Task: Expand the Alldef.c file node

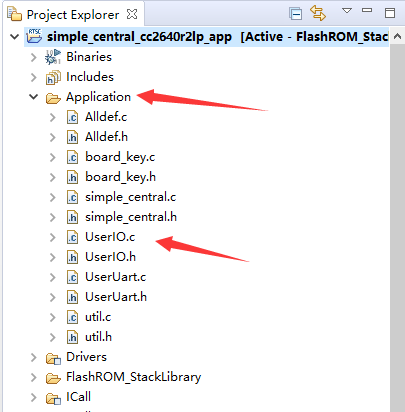Action: click(53, 117)
